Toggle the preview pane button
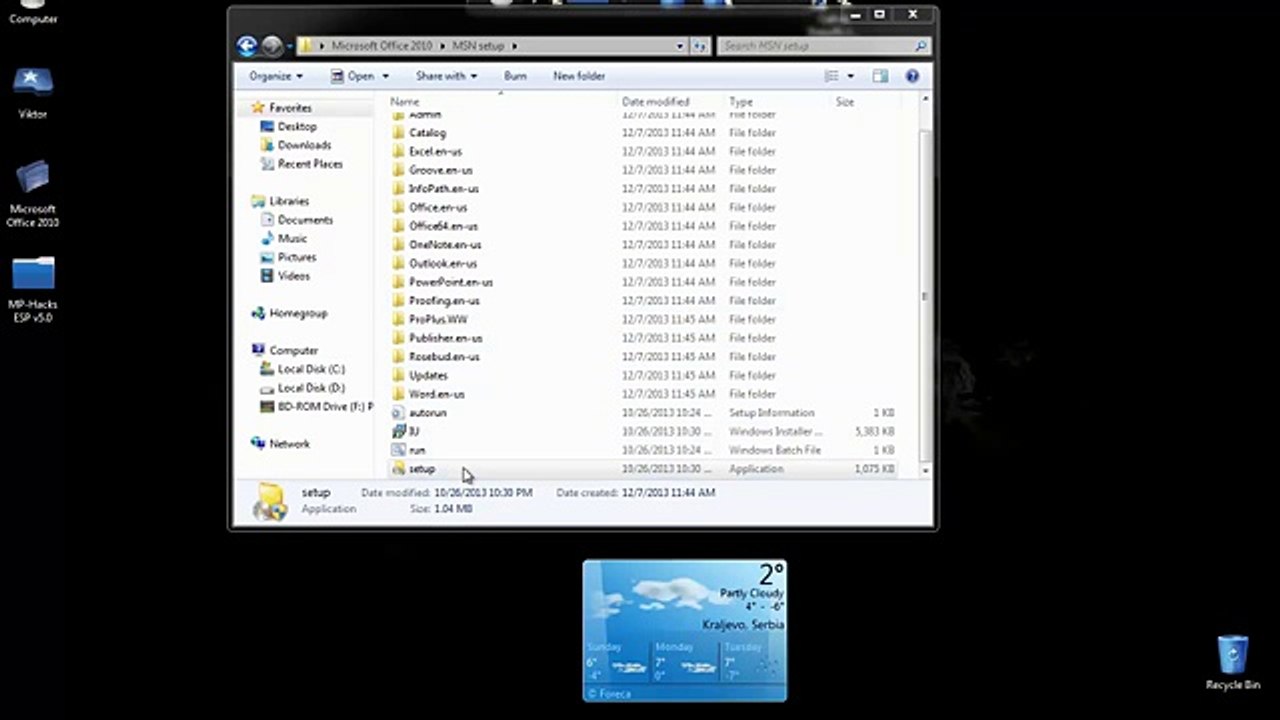This screenshot has height=720, width=1280. coord(880,76)
